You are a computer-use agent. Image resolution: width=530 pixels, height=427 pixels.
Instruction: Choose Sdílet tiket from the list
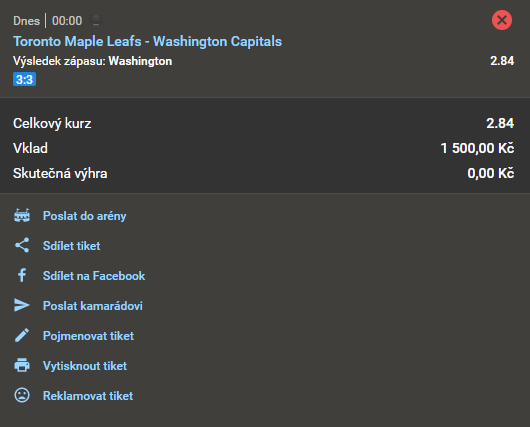(x=71, y=246)
